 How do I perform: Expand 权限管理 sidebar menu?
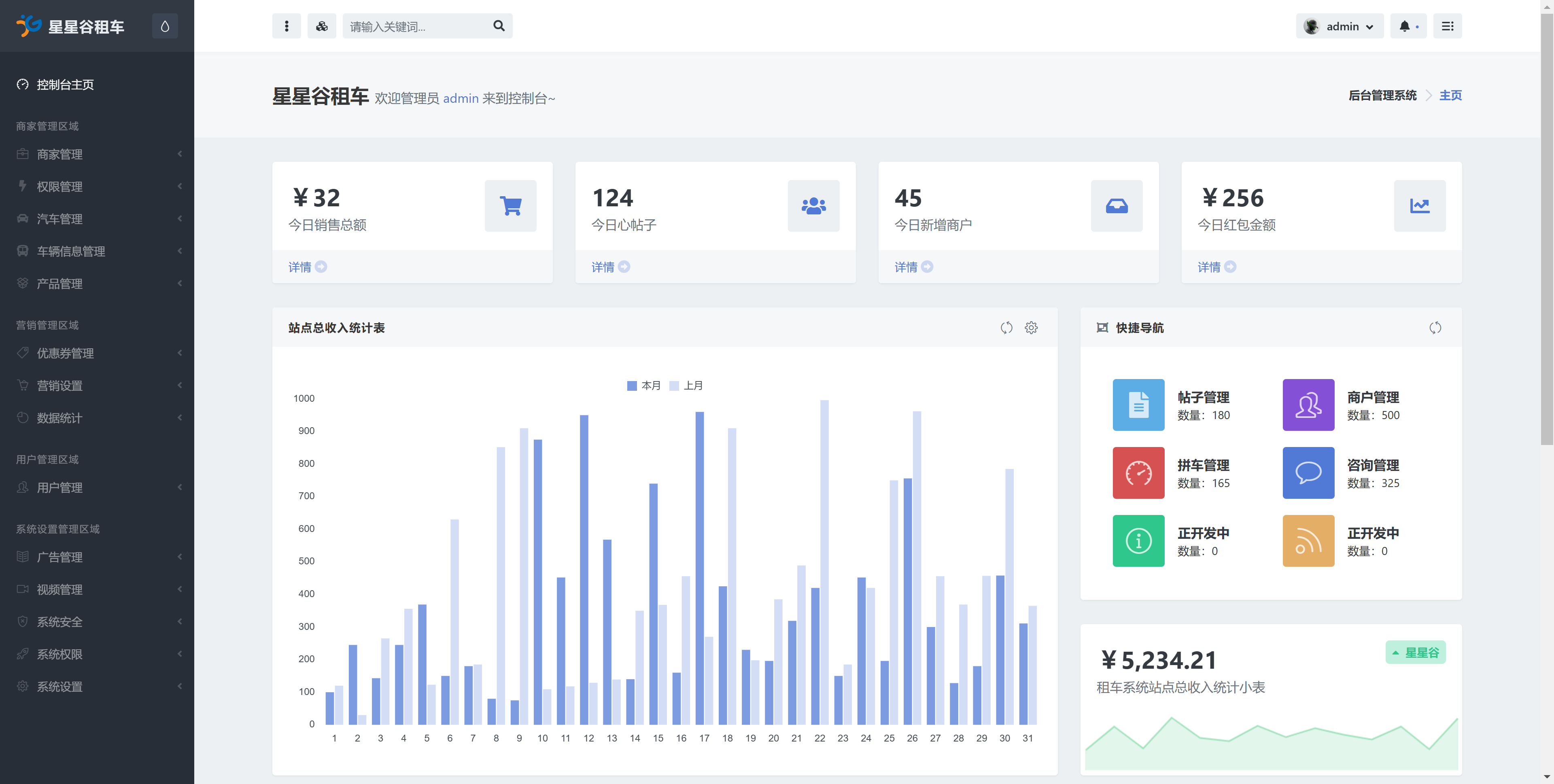point(97,186)
